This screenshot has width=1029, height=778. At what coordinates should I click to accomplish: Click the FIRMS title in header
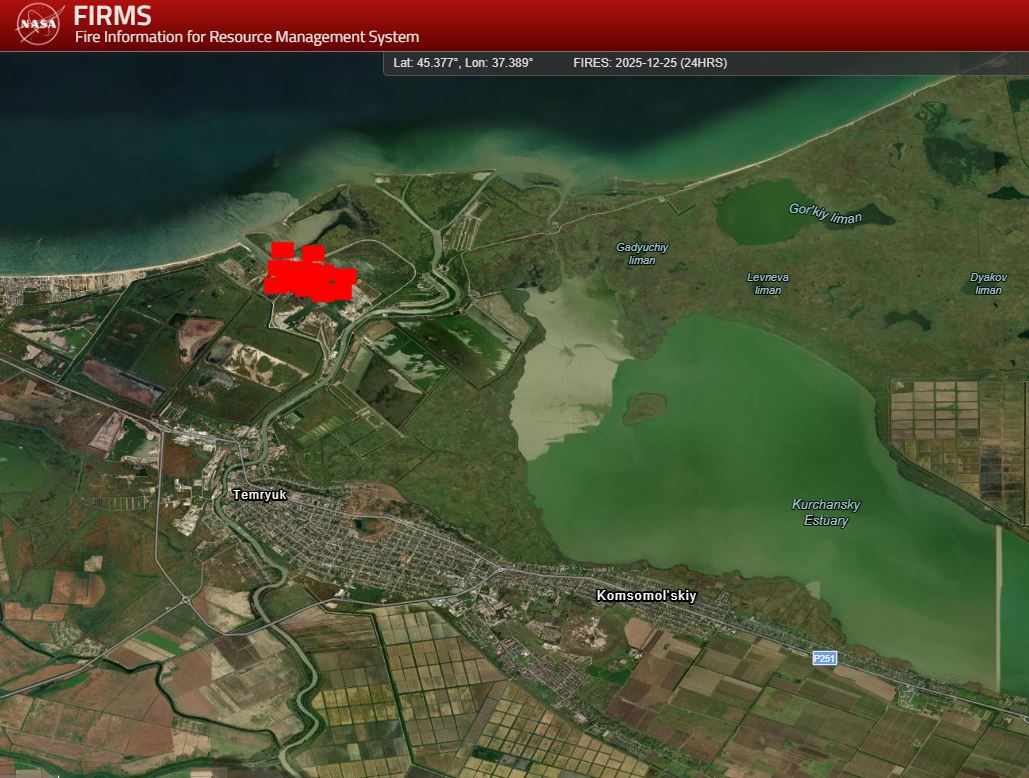[x=113, y=16]
